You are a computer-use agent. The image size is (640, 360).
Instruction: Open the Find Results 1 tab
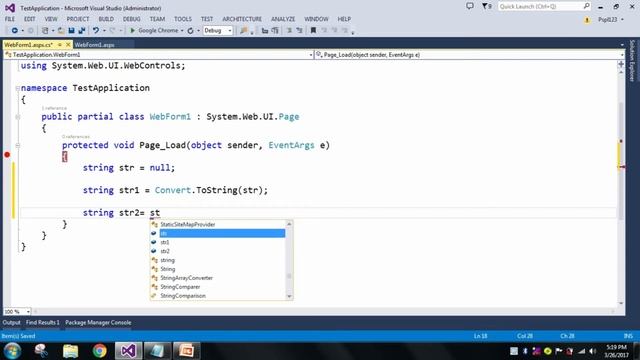tap(42, 322)
